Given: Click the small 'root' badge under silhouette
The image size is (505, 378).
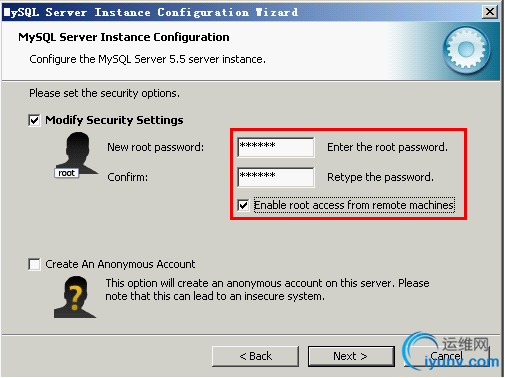Looking at the screenshot, I should click(x=67, y=173).
